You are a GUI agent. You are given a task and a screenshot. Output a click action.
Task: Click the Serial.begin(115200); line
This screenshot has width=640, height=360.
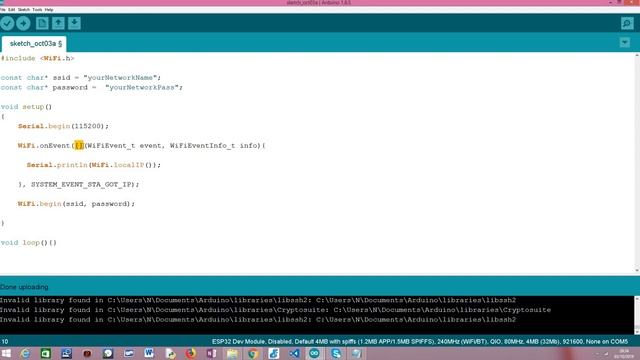pos(63,126)
